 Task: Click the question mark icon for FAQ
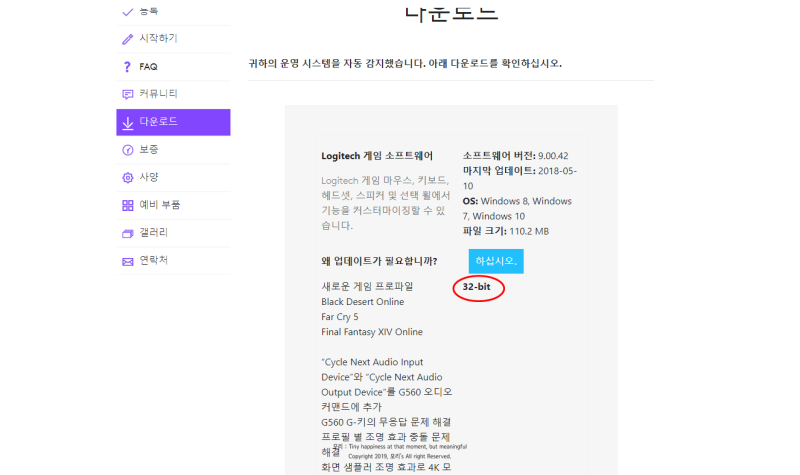[x=127, y=67]
